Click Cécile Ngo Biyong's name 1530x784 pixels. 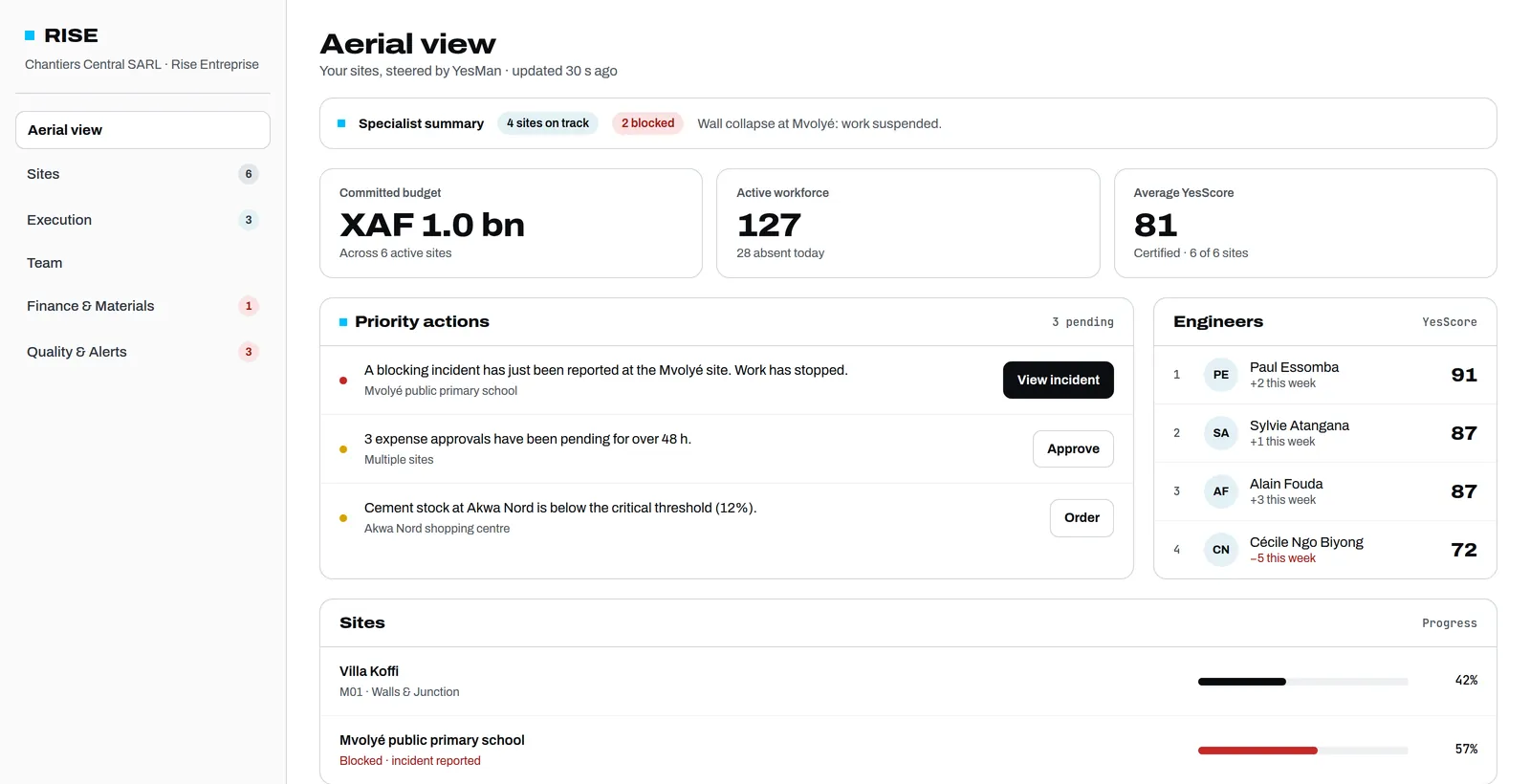point(1306,542)
